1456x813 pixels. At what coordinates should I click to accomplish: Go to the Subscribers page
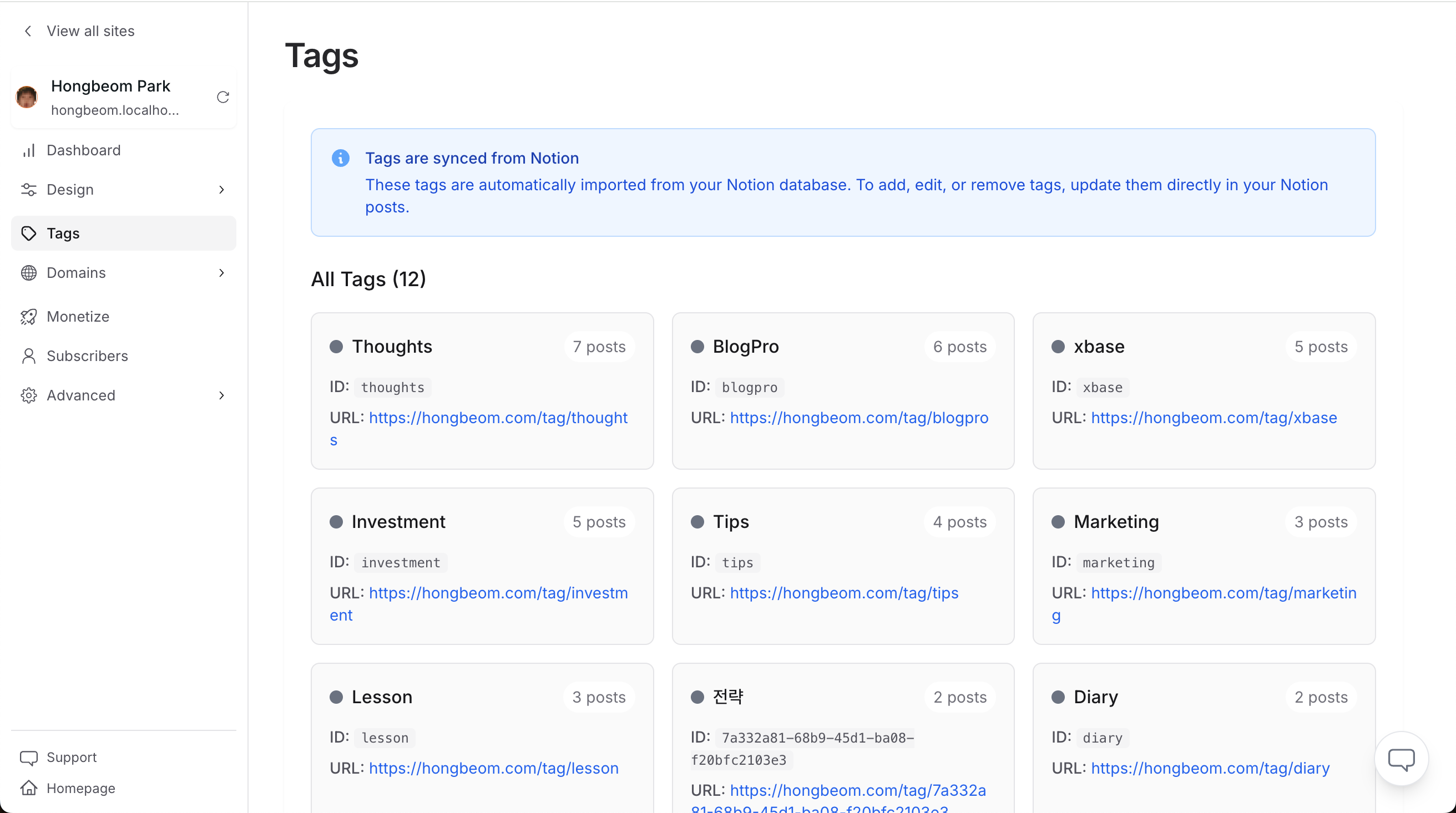(x=124, y=356)
